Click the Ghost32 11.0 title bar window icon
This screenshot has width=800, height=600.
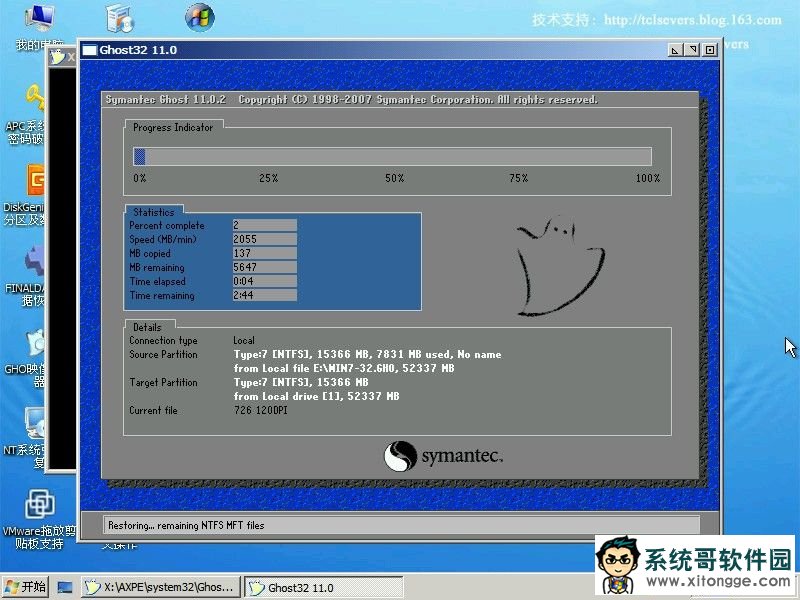pos(89,50)
